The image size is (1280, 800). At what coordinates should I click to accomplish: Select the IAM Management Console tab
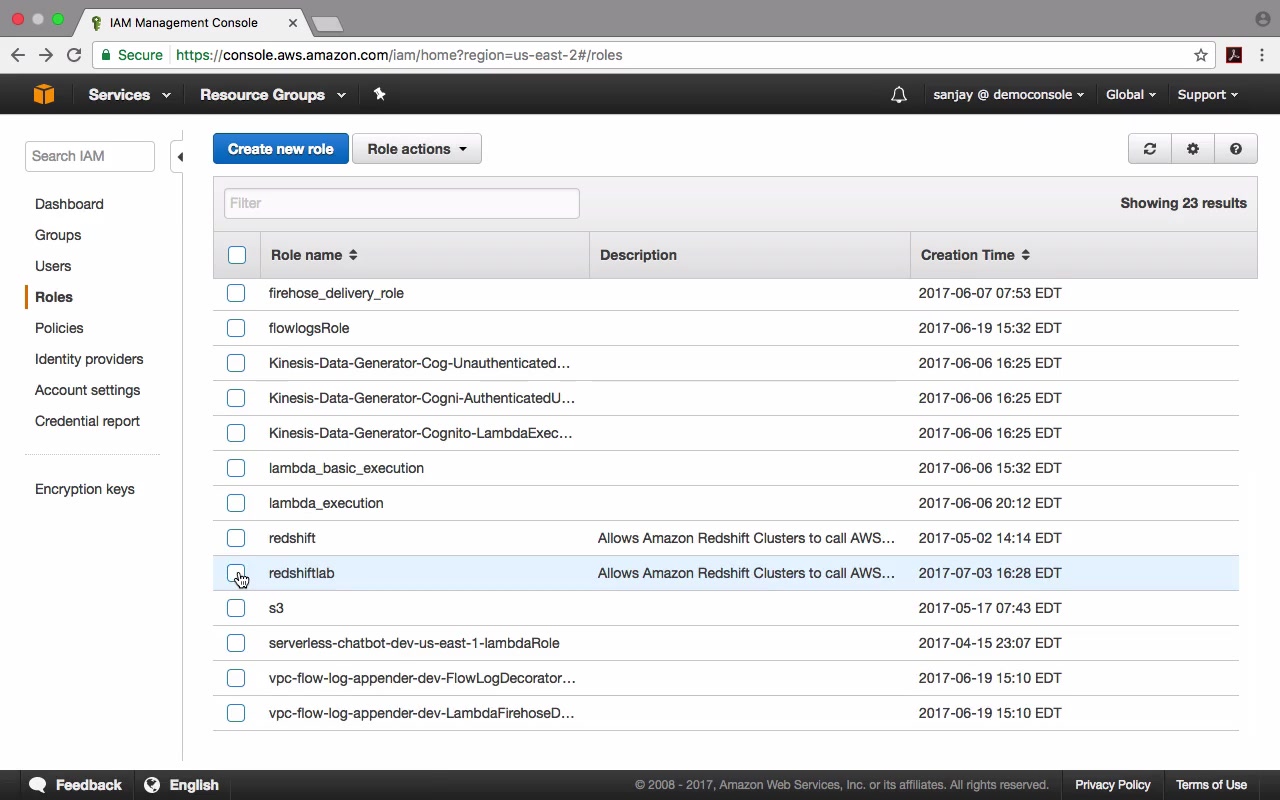coord(195,22)
